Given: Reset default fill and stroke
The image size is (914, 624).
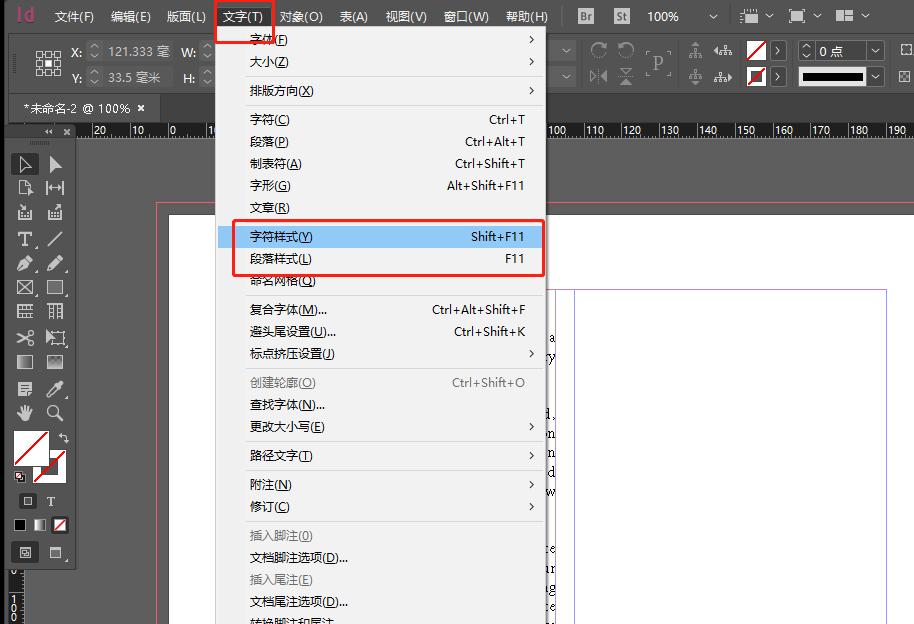Looking at the screenshot, I should tap(20, 477).
